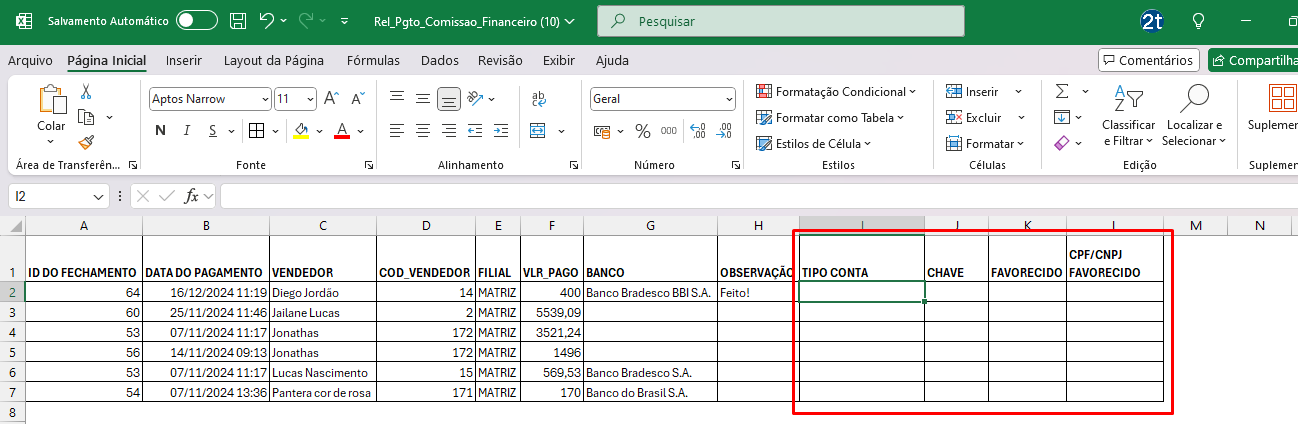The height and width of the screenshot is (424, 1298).
Task: Toggle italic formatting with I button
Action: (186, 131)
